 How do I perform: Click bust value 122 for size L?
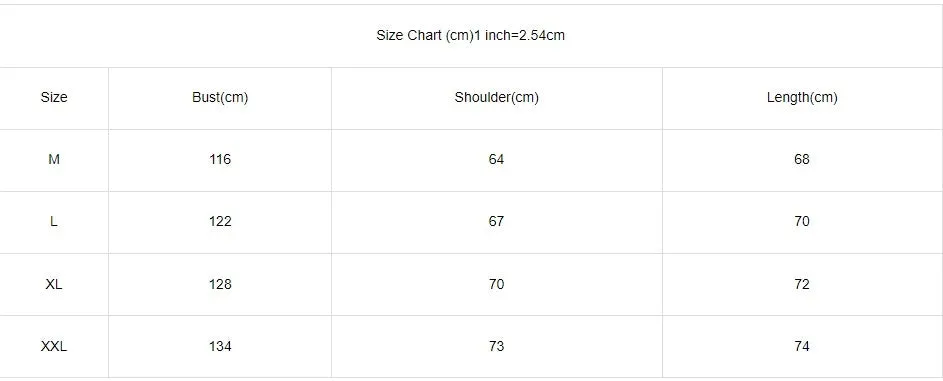220,222
